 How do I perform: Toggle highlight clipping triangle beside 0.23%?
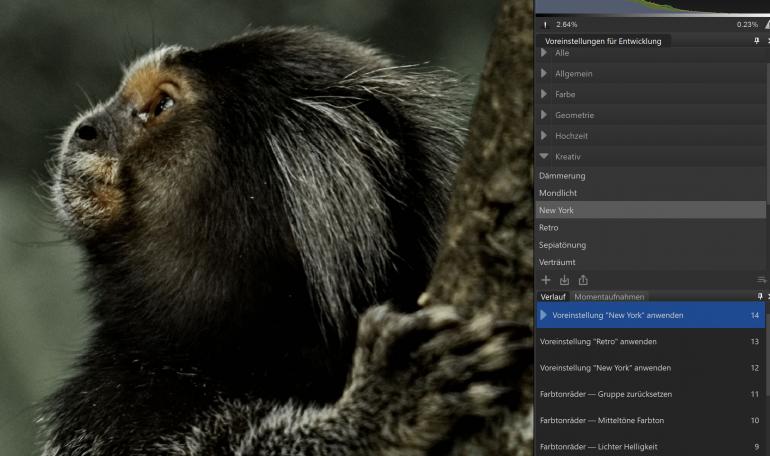(767, 25)
